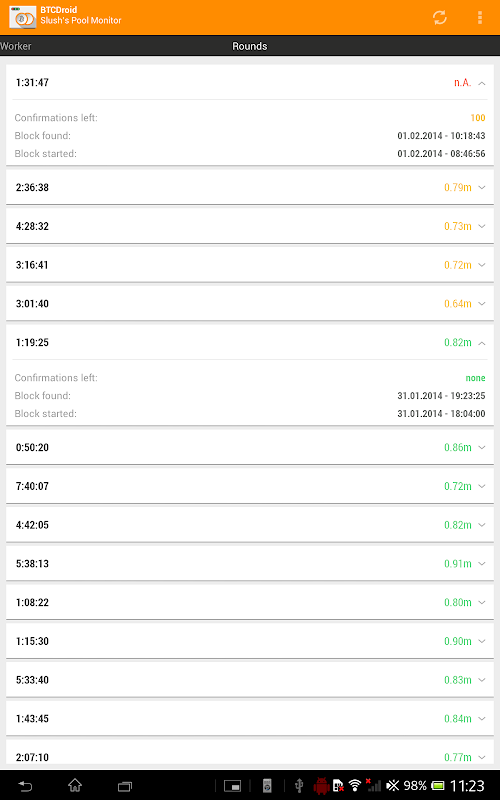Select the Rounds tab
This screenshot has height=800, width=500.
[x=249, y=46]
